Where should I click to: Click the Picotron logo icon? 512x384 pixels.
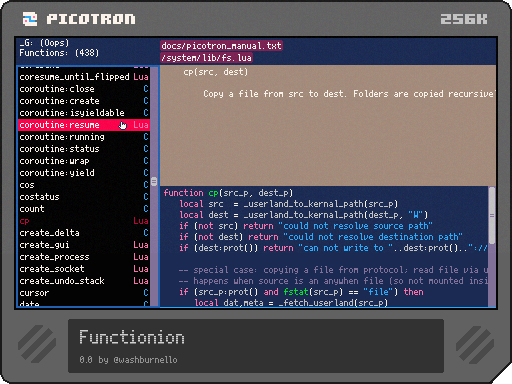[x=30, y=19]
